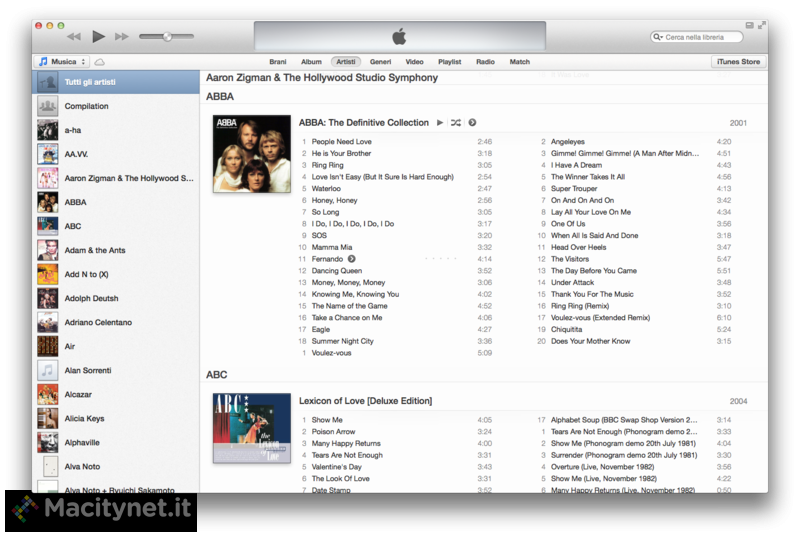
Task: Click the Lexicon of Love album cover
Action: coord(252,428)
